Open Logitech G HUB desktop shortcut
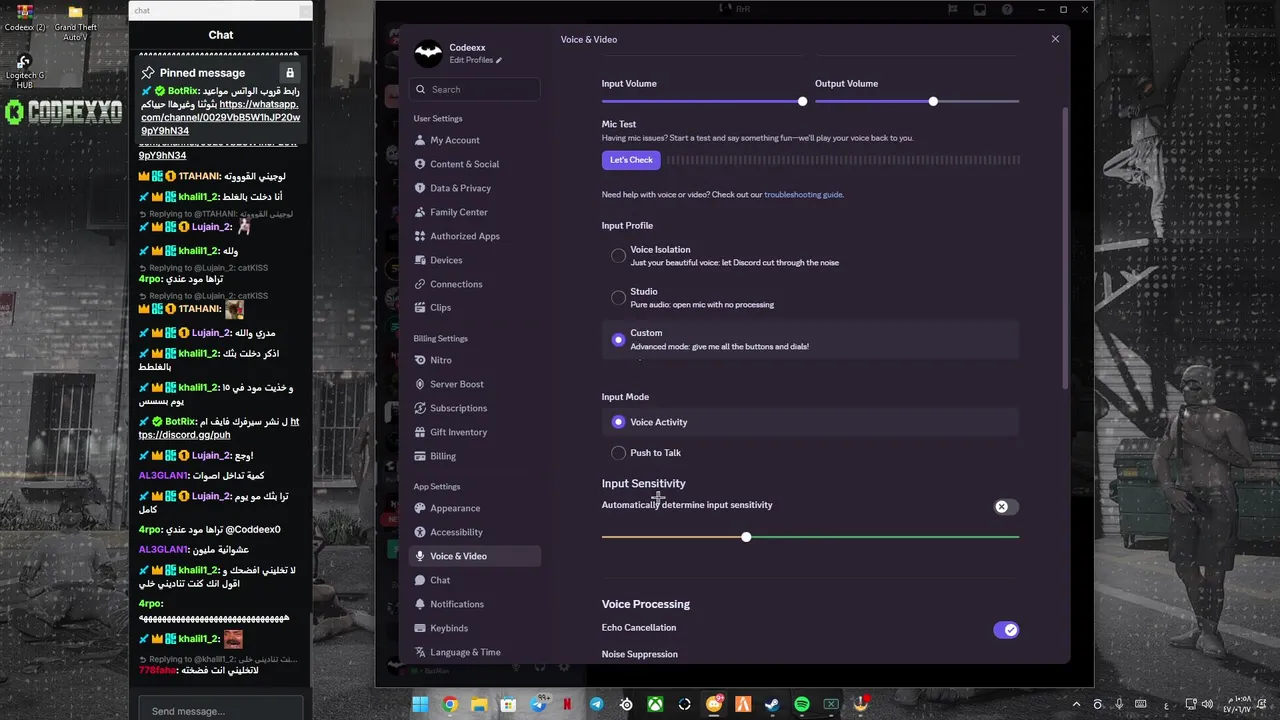 [x=25, y=70]
